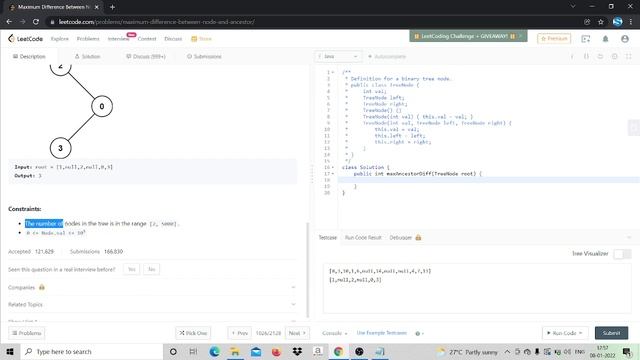Bookmark page with star icon

click(600, 22)
